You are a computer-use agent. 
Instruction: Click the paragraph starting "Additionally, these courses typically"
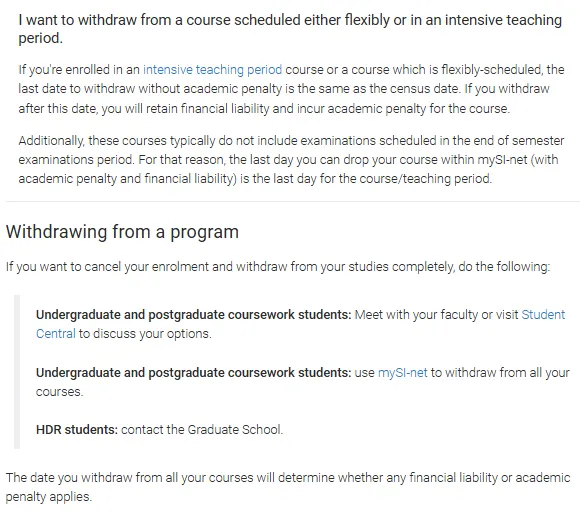tap(291, 159)
